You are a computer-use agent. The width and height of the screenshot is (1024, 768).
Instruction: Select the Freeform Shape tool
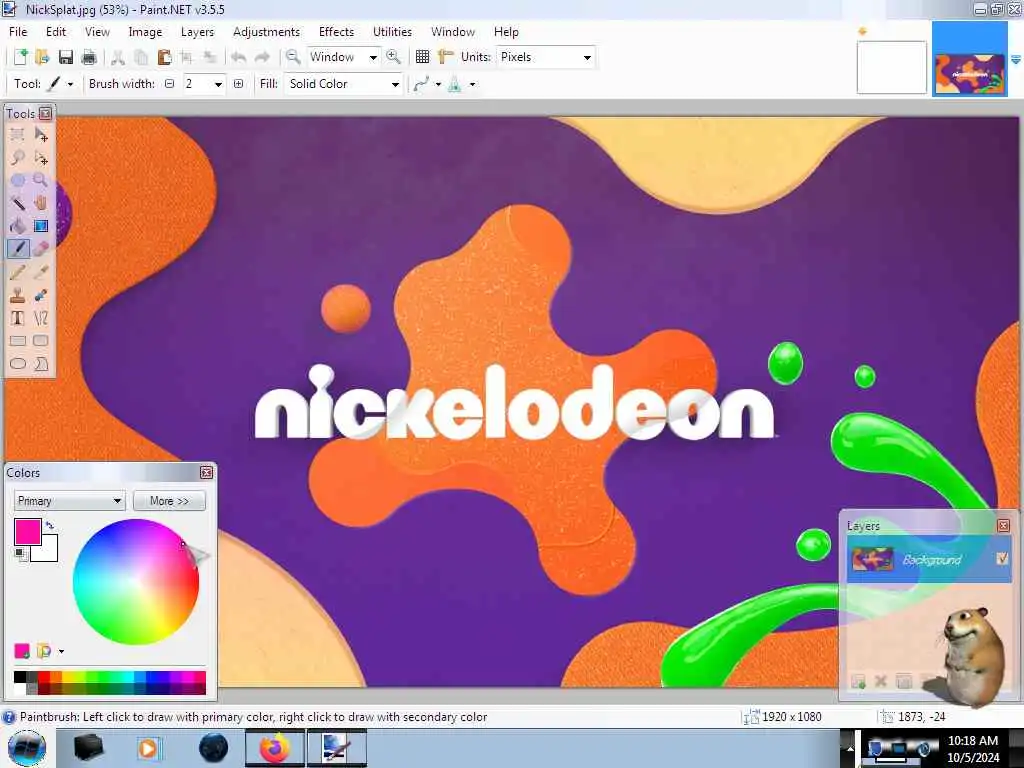pos(41,364)
